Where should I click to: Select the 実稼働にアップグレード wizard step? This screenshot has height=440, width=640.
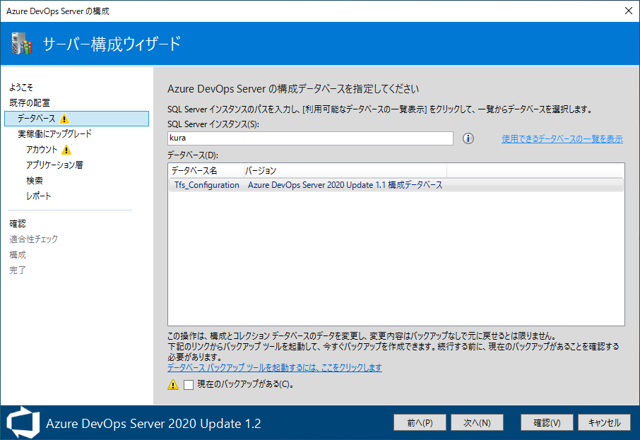click(55, 134)
